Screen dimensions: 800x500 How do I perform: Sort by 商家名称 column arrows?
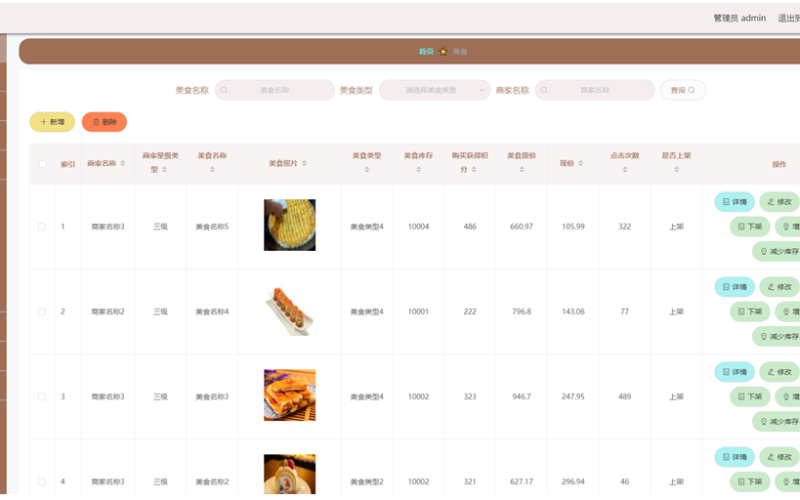(x=122, y=163)
